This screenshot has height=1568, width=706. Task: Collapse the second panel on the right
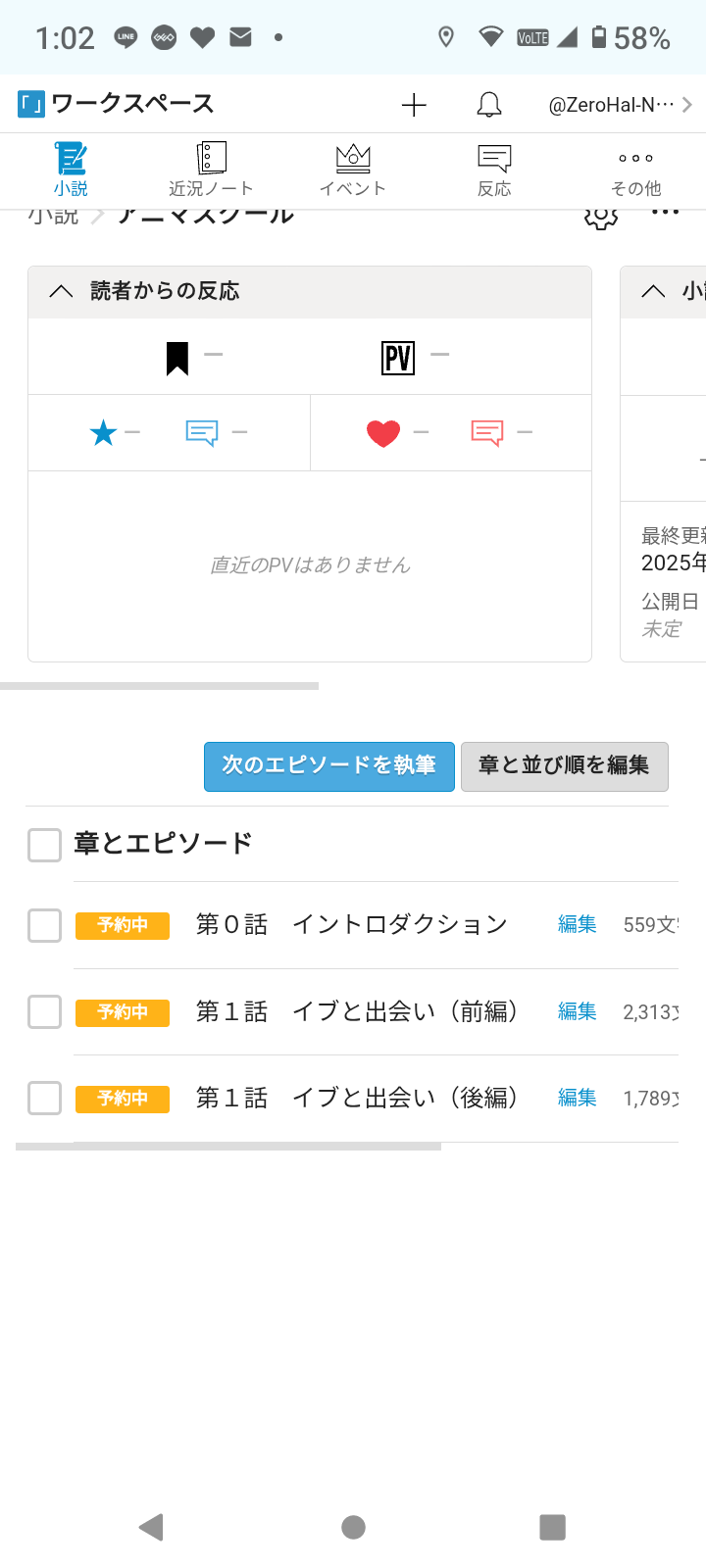pyautogui.click(x=653, y=291)
